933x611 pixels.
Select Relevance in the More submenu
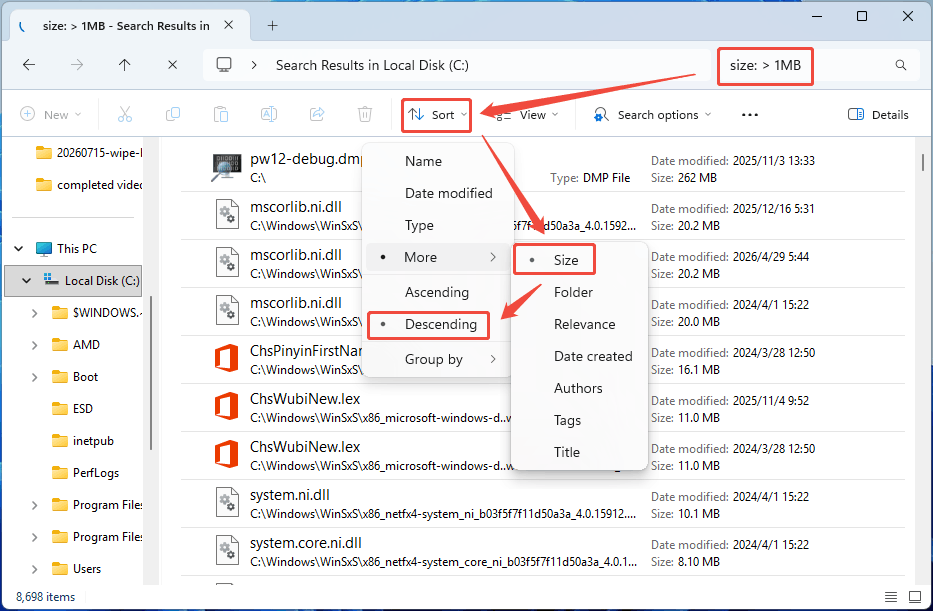[x=580, y=324]
